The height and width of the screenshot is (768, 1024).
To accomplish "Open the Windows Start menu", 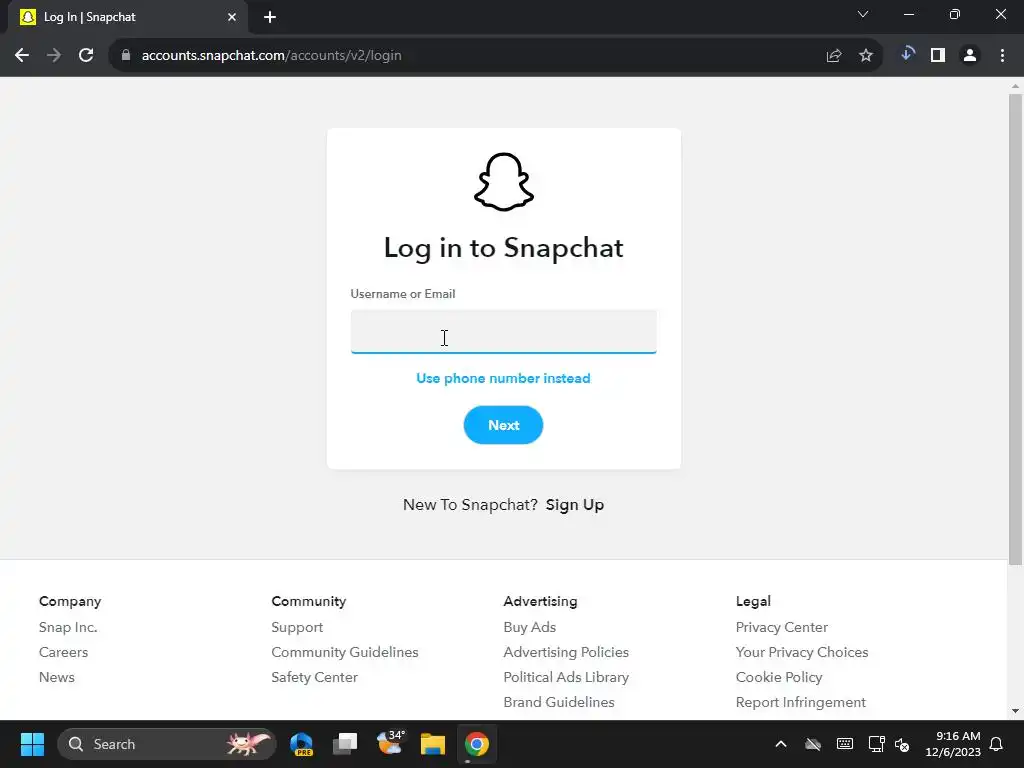I will coord(32,744).
